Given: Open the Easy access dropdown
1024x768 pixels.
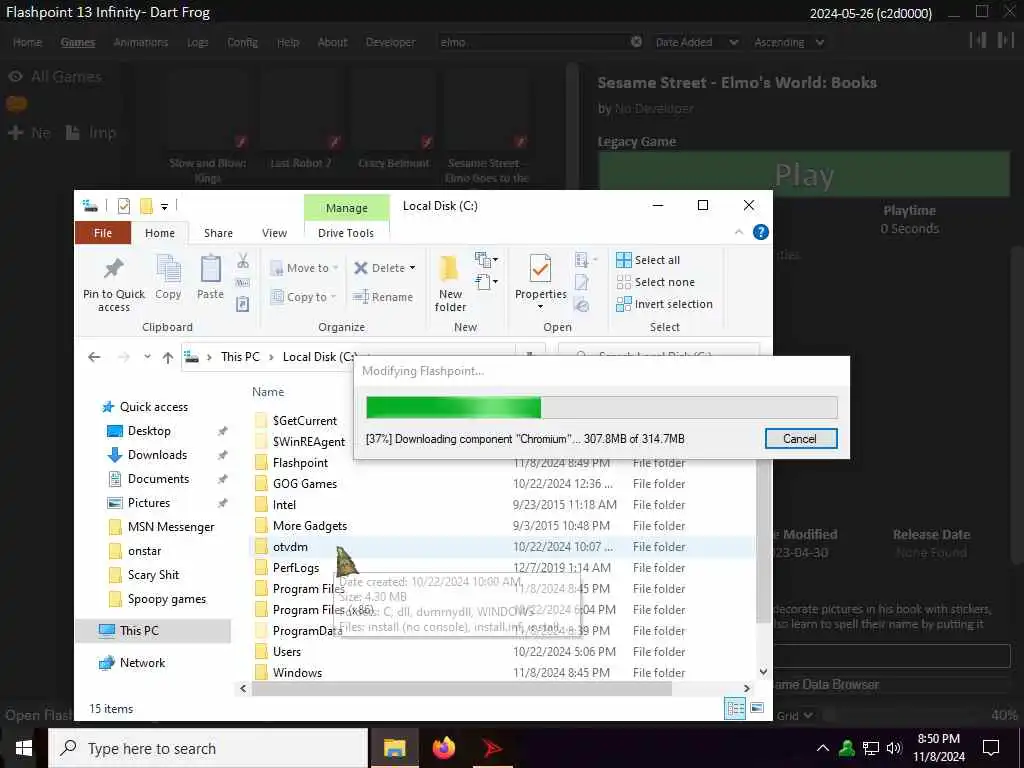Looking at the screenshot, I should coord(487,282).
